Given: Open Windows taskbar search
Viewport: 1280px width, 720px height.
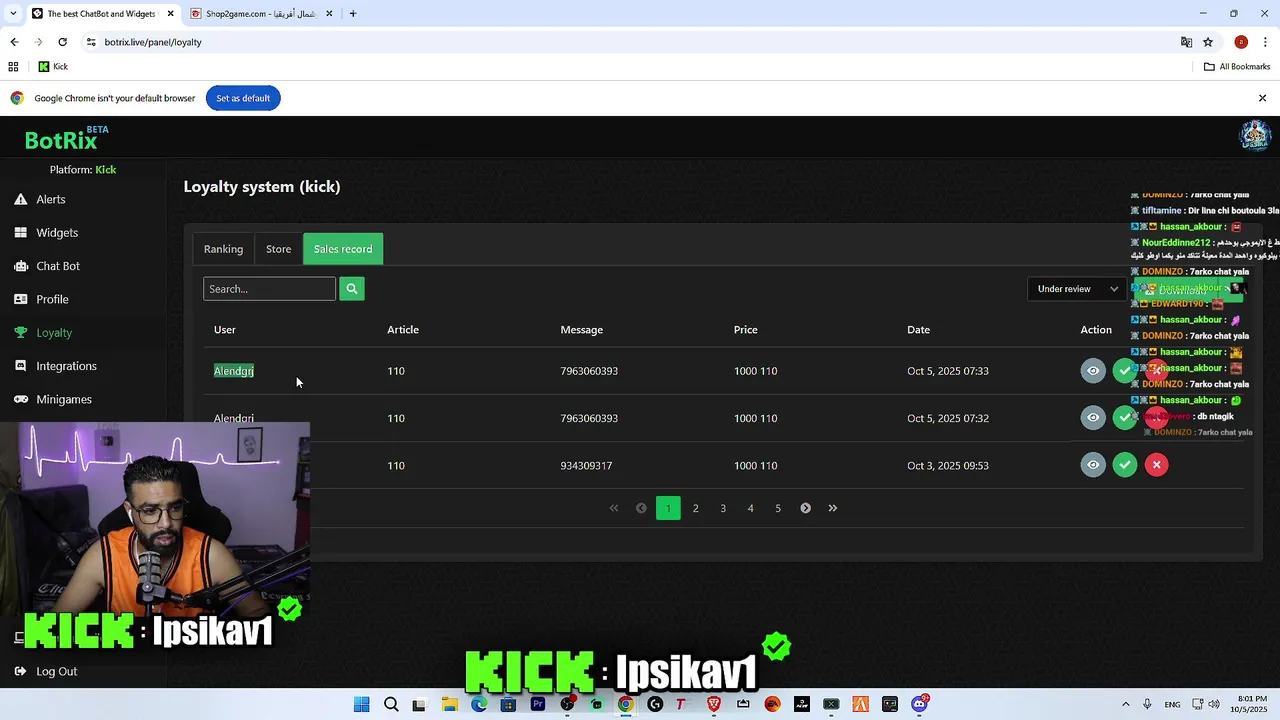Looking at the screenshot, I should pyautogui.click(x=391, y=704).
